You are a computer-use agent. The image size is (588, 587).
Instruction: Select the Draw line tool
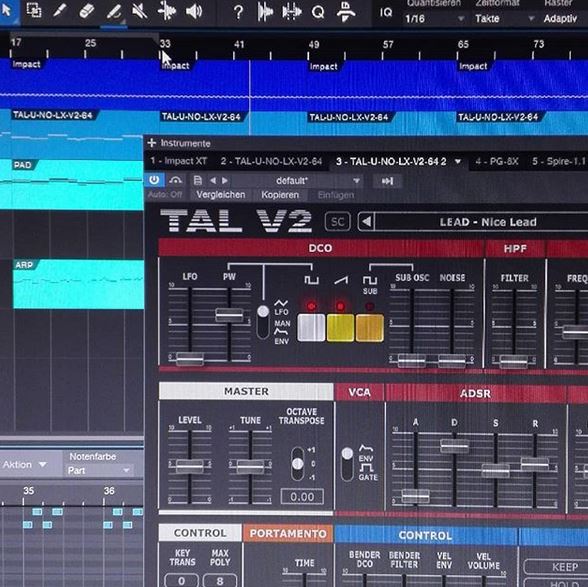[114, 12]
